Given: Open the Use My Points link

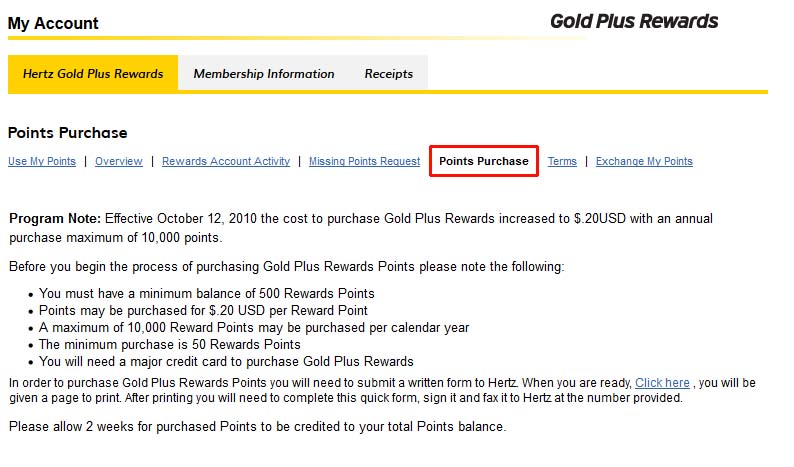Looking at the screenshot, I should click(x=42, y=161).
